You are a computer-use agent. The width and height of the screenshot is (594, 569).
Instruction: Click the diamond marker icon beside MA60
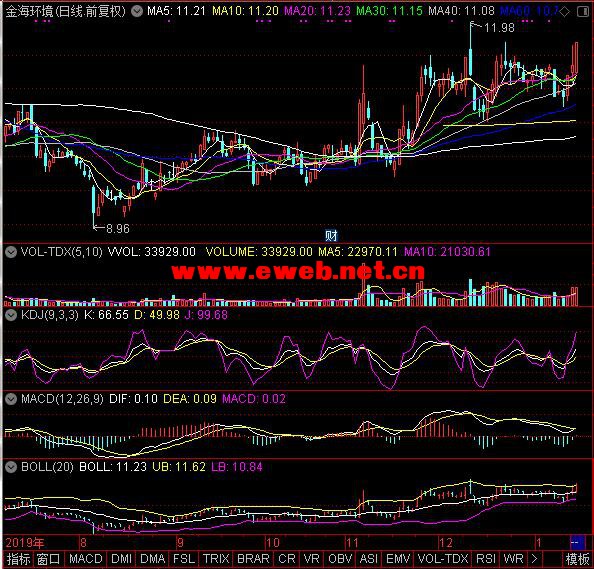coord(565,12)
